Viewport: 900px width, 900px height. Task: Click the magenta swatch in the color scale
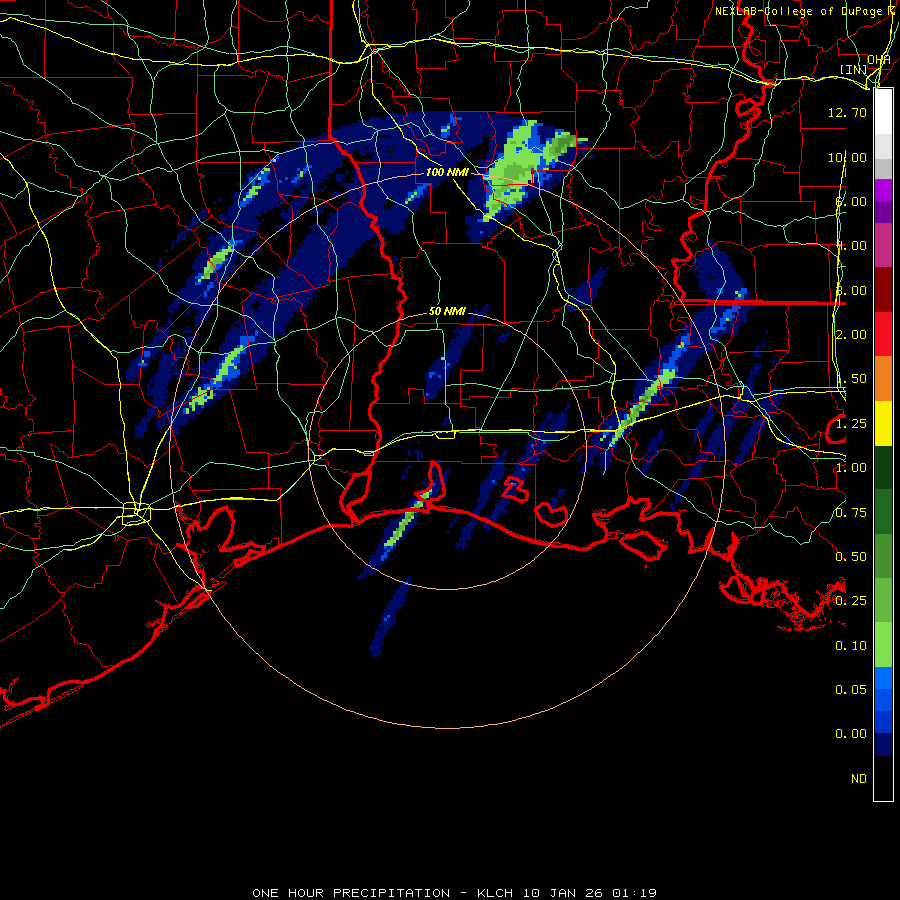[883, 190]
